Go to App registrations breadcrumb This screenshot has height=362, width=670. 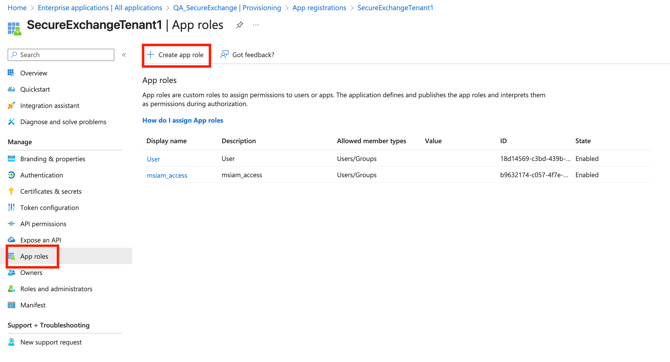319,8
